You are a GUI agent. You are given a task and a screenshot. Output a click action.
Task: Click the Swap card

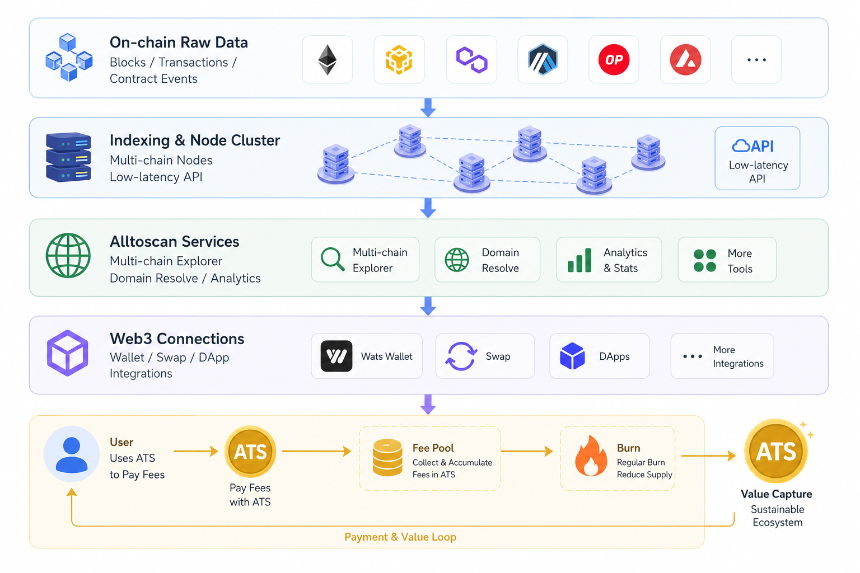click(485, 356)
